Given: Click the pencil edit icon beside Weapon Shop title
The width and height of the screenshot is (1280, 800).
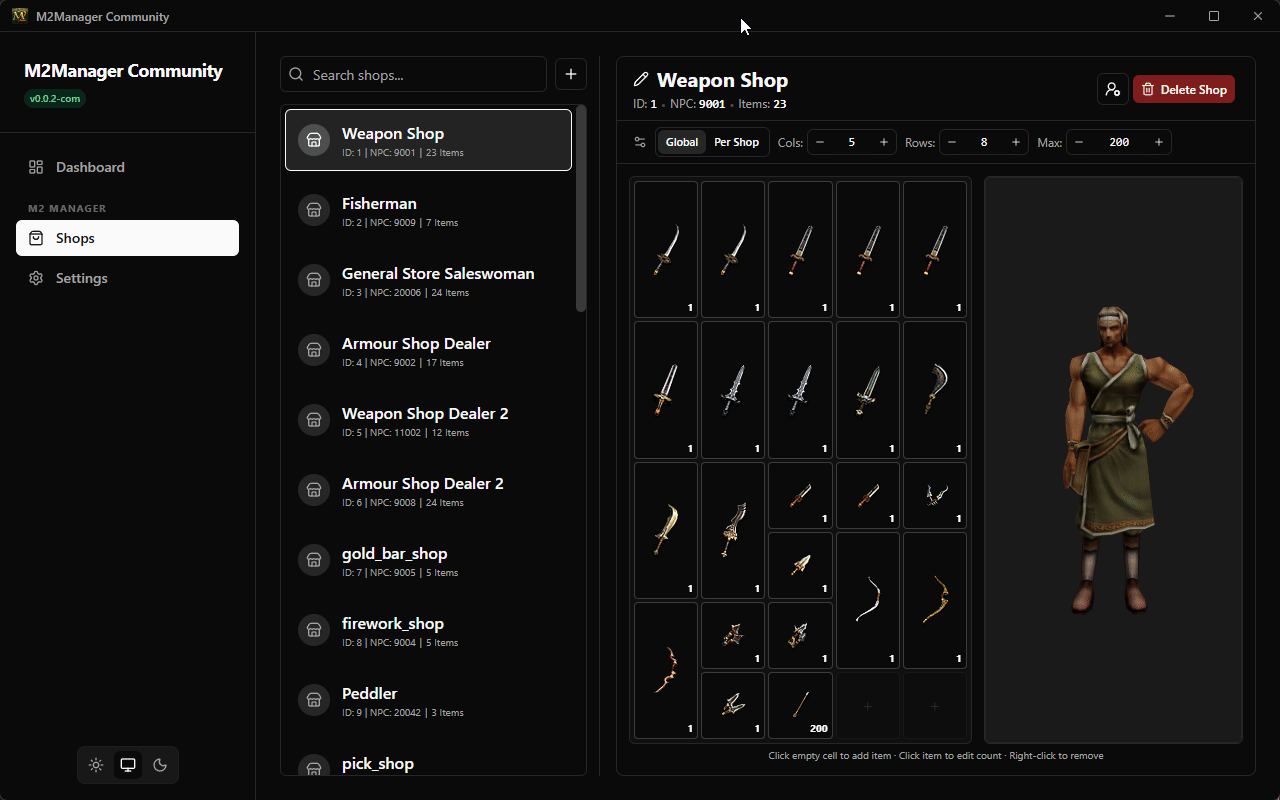Looking at the screenshot, I should (641, 80).
